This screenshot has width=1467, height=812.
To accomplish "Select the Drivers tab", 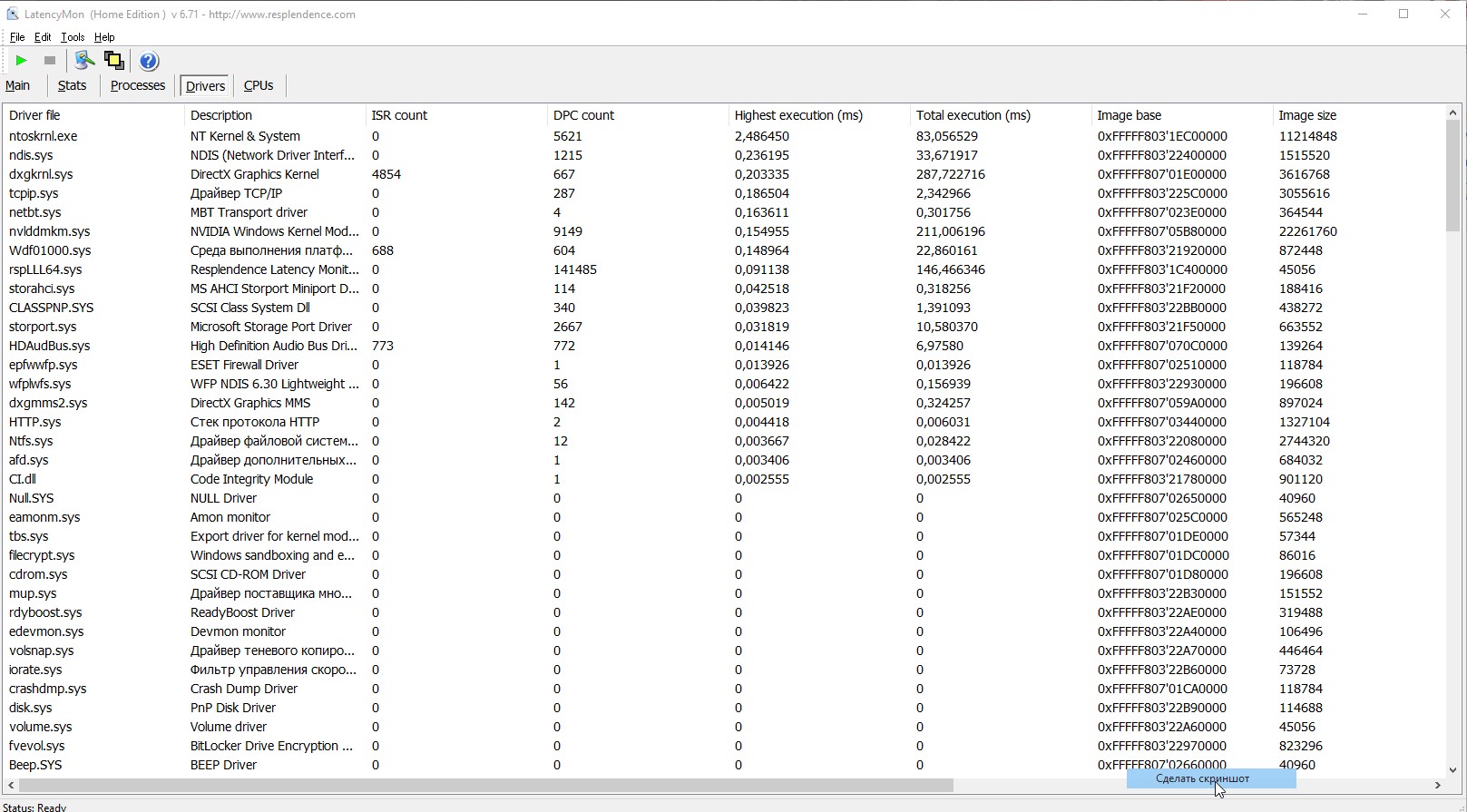I will click(x=205, y=86).
